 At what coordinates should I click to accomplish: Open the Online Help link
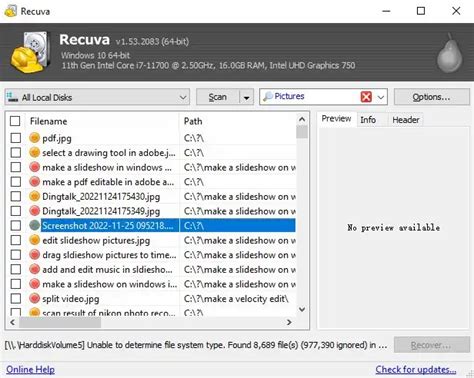[30, 369]
